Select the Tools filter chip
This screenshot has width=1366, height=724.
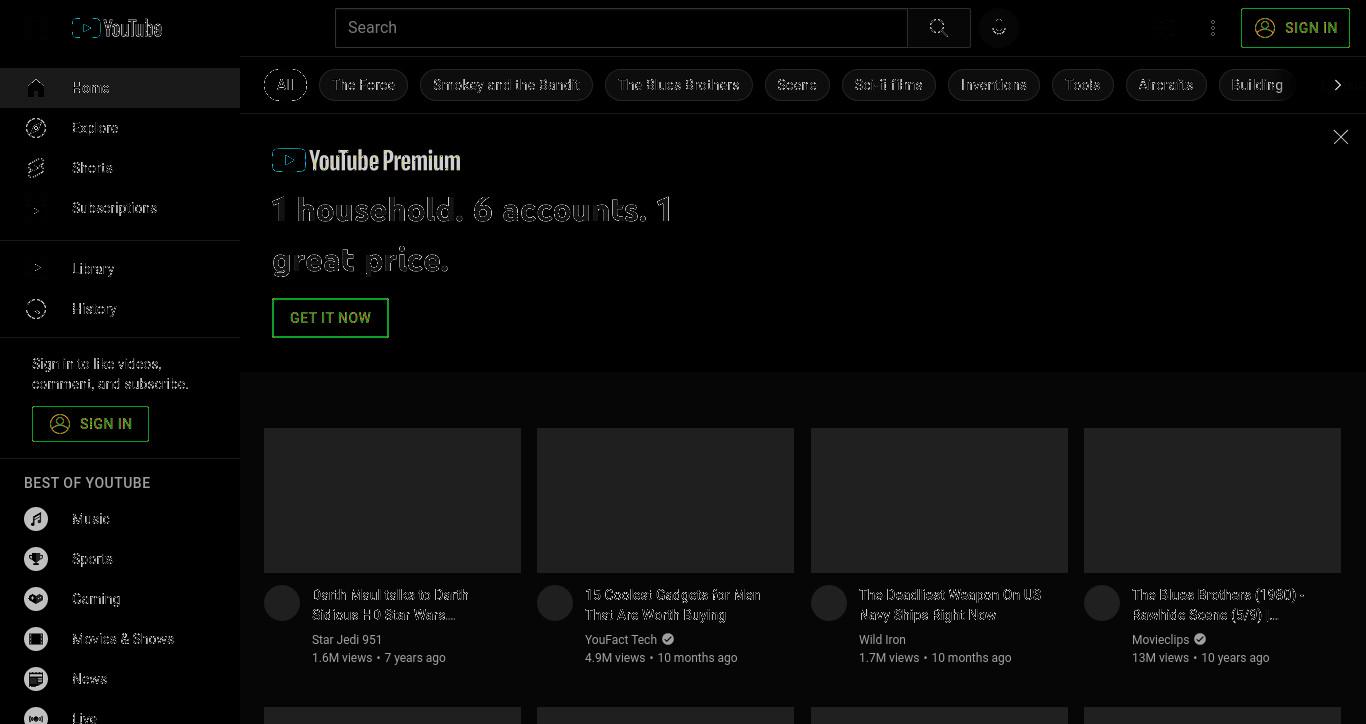pyautogui.click(x=1083, y=85)
